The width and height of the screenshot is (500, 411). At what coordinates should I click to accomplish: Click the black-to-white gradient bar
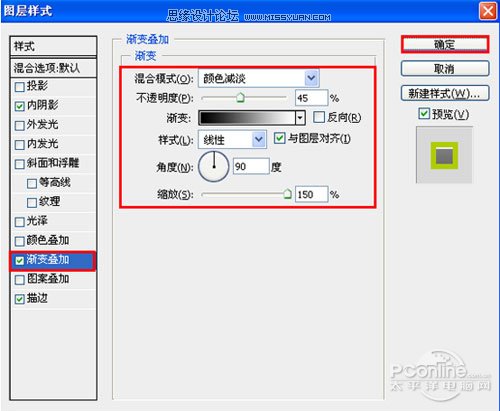point(247,118)
